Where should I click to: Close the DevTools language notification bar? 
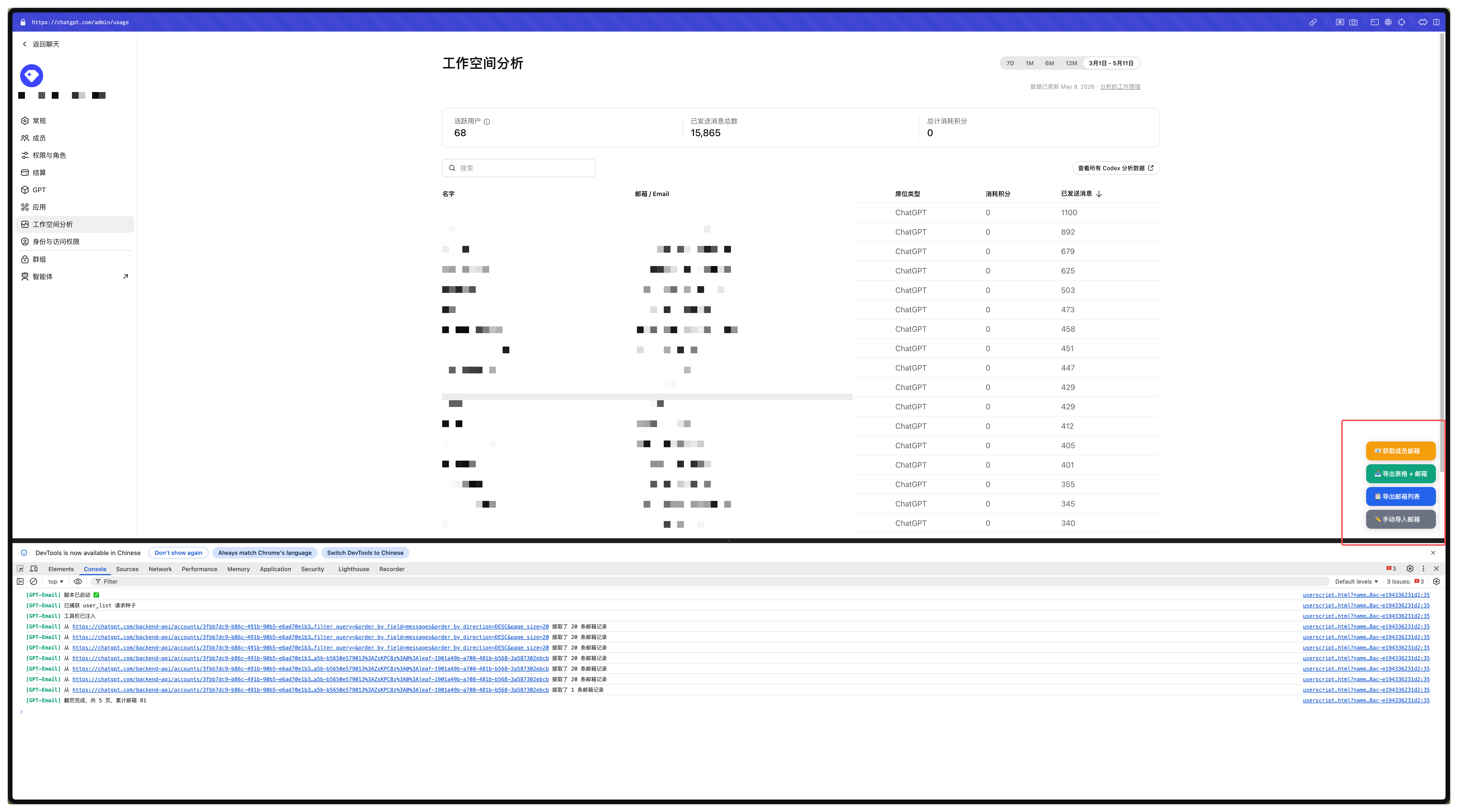[x=1433, y=553]
